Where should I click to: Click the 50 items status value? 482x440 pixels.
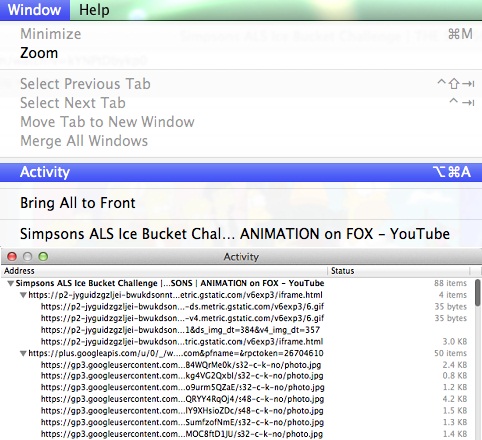[450, 353]
